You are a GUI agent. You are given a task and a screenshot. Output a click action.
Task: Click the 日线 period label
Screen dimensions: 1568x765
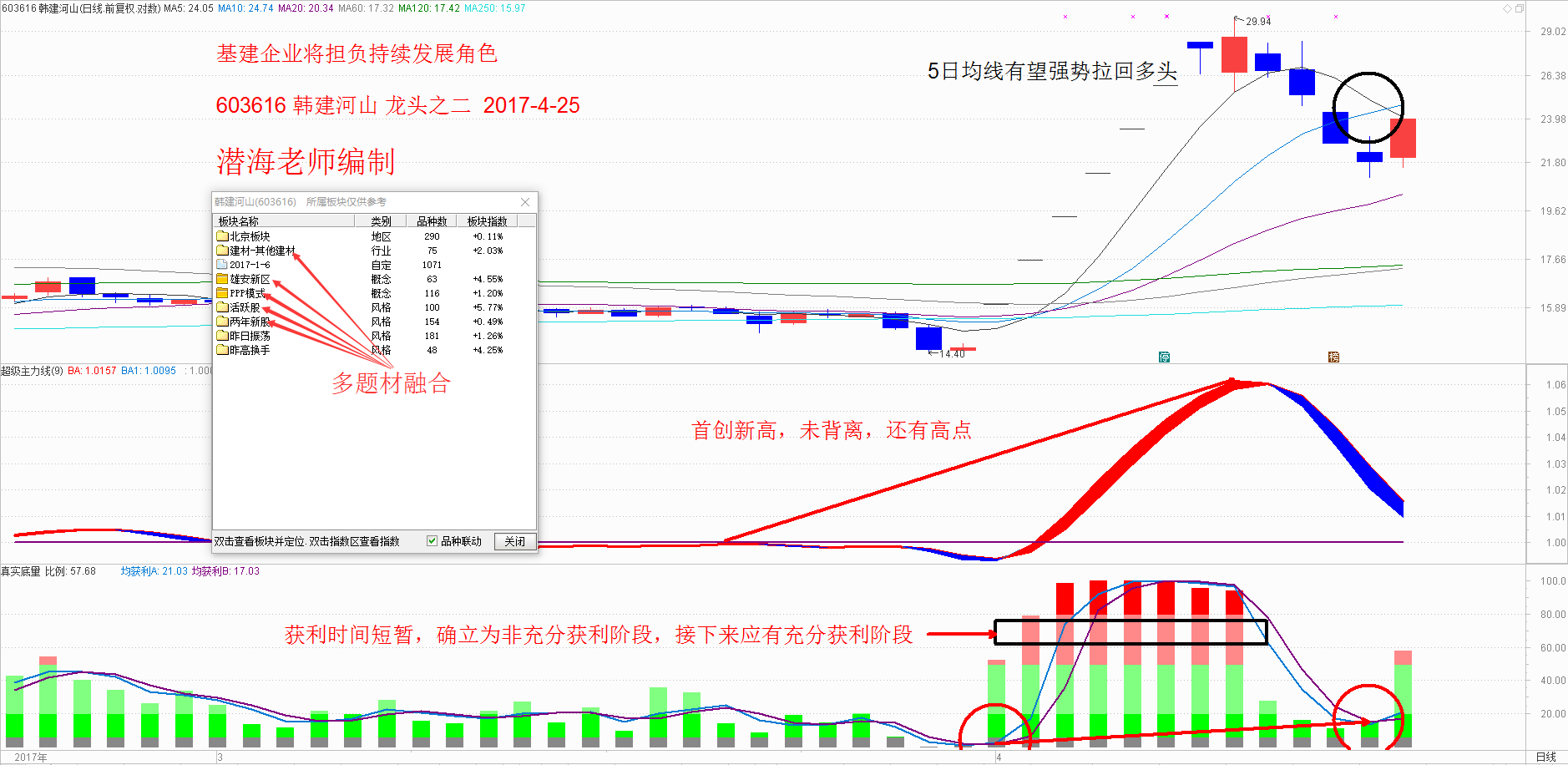tap(1545, 757)
